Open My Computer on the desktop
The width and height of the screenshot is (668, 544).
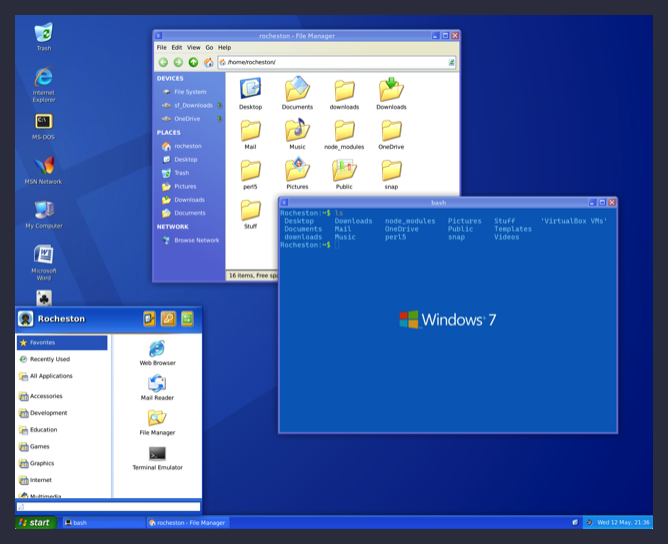[43, 215]
